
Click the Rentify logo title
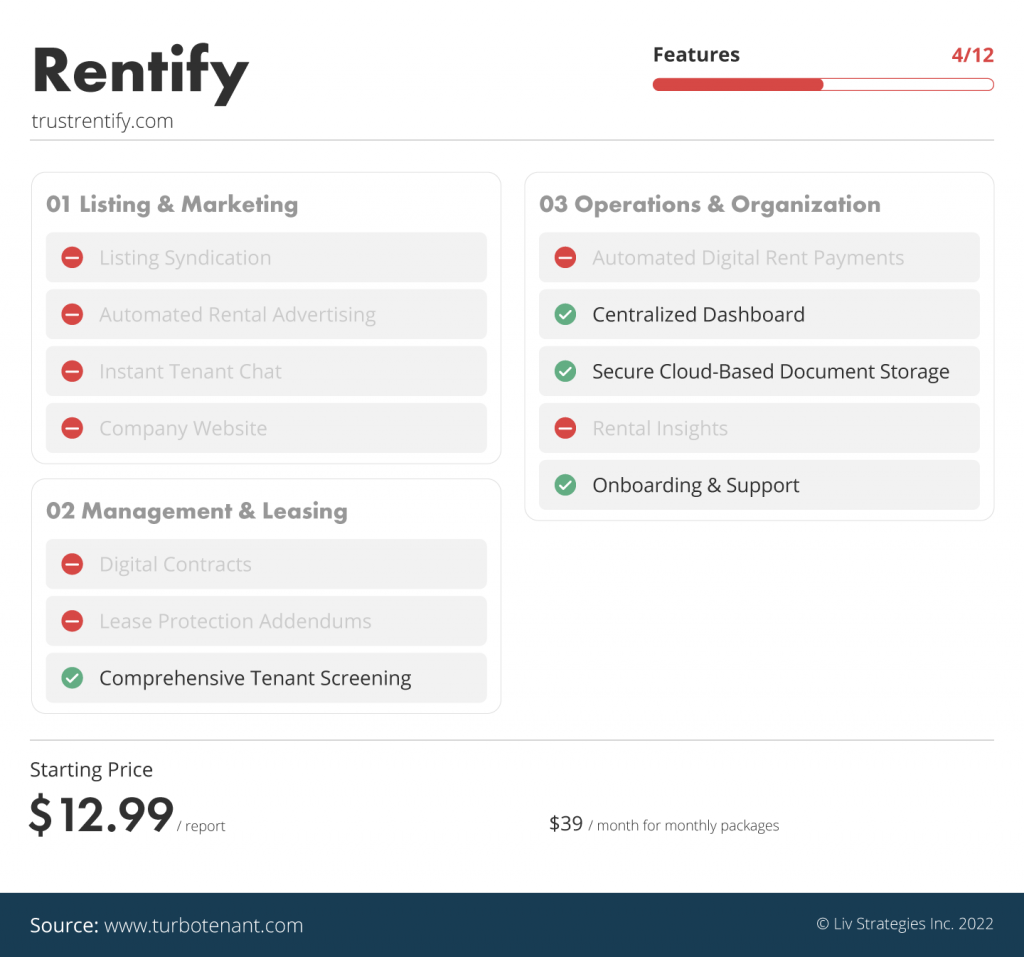click(x=140, y=73)
